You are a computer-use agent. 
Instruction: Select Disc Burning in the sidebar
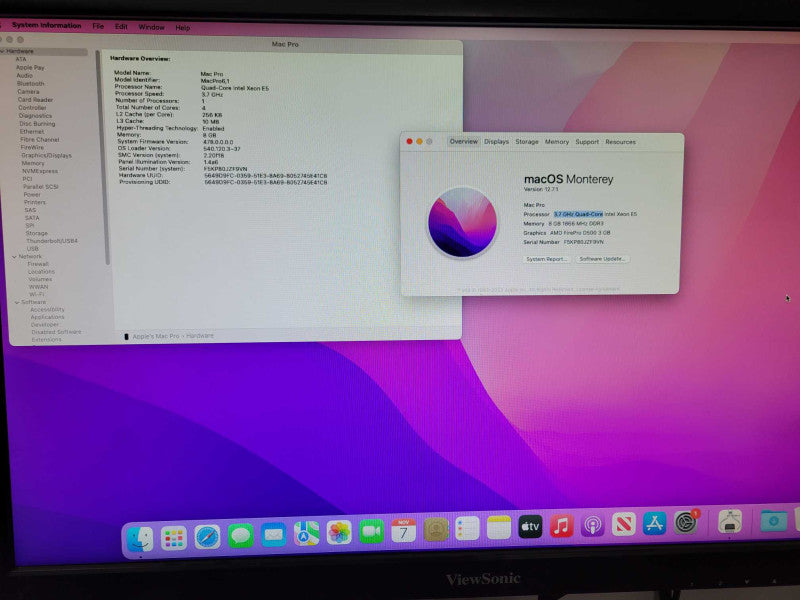37,123
